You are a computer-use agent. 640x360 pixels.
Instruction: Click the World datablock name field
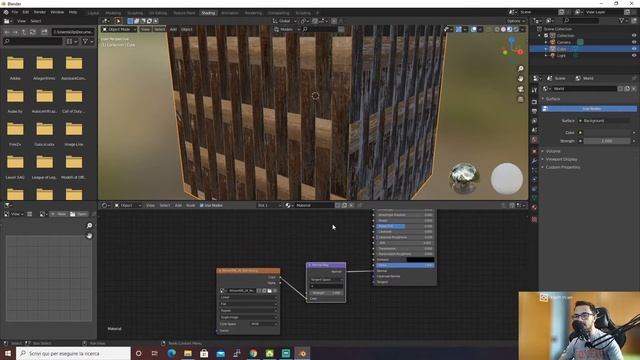point(584,89)
